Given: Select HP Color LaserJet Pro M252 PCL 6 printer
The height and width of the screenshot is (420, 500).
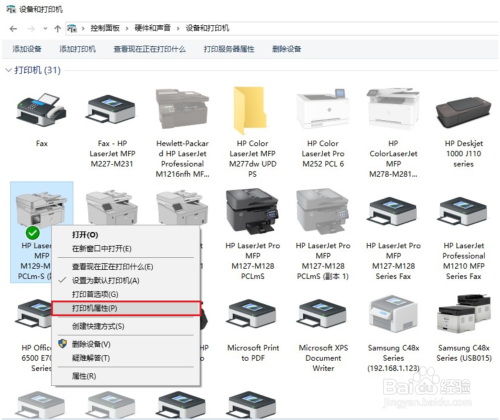Looking at the screenshot, I should 323,109.
